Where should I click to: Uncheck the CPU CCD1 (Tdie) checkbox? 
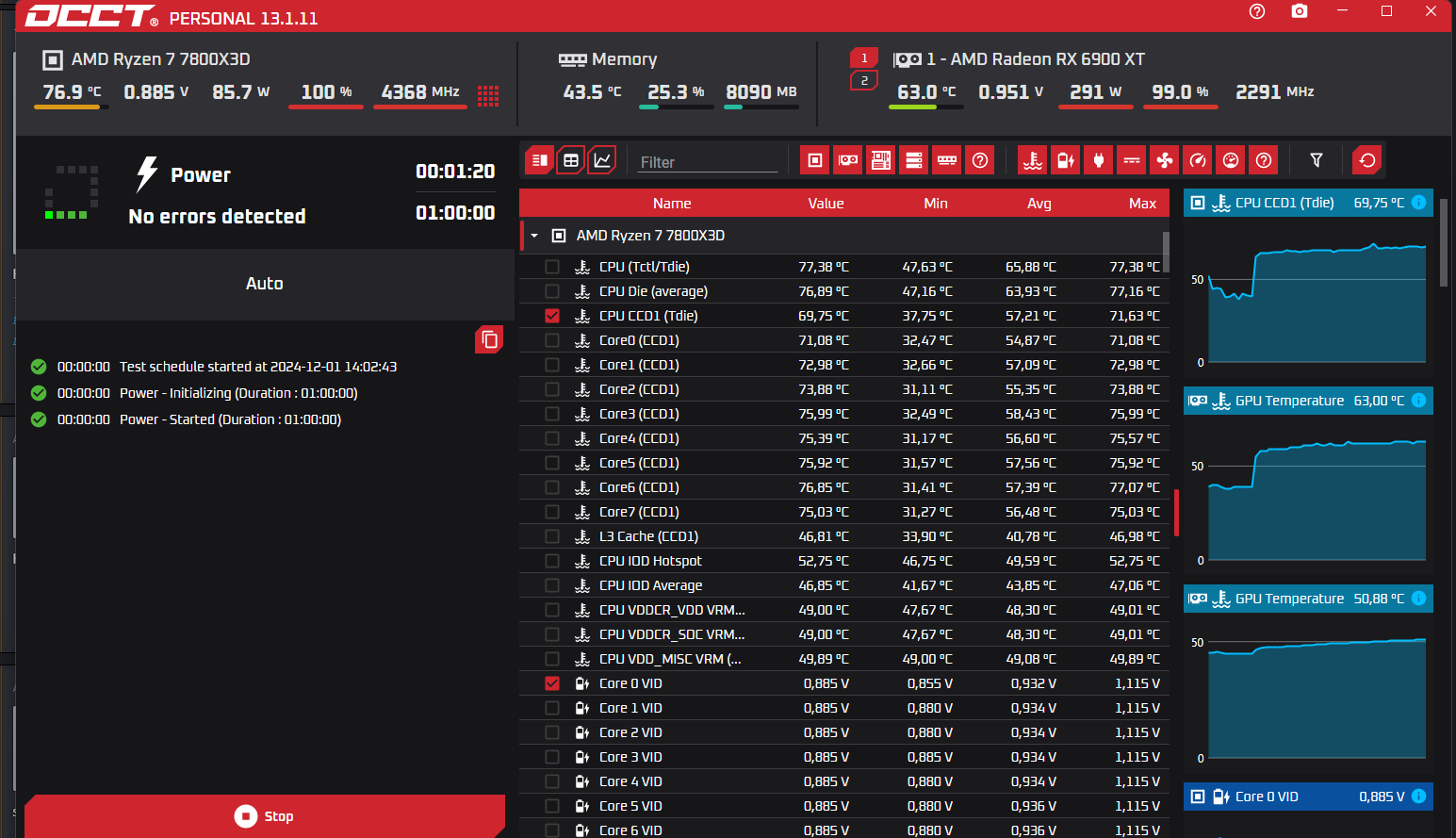point(552,316)
